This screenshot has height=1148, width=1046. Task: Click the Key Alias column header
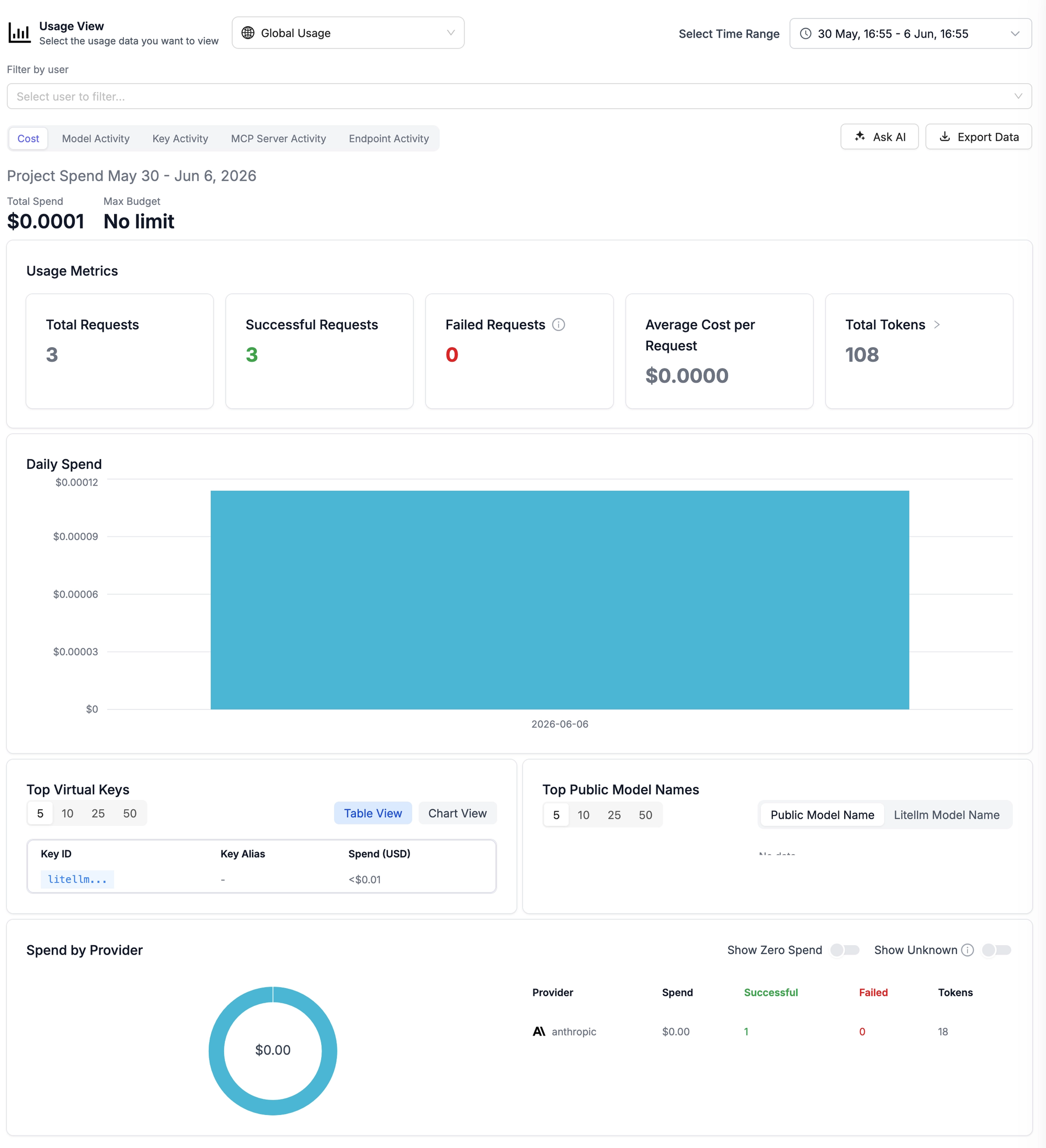pyautogui.click(x=243, y=854)
